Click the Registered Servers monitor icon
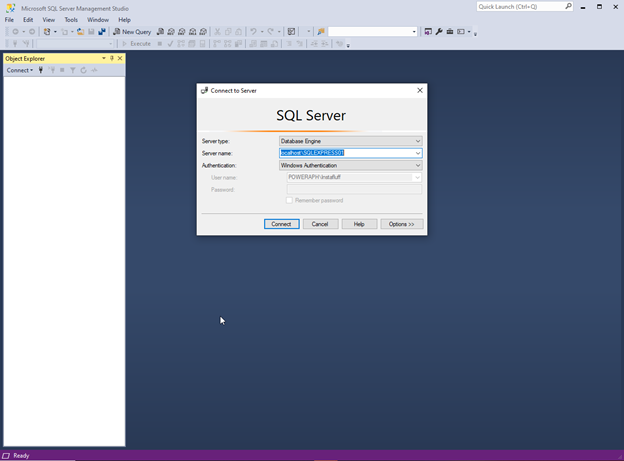This screenshot has width=624, height=461. click(x=428, y=32)
